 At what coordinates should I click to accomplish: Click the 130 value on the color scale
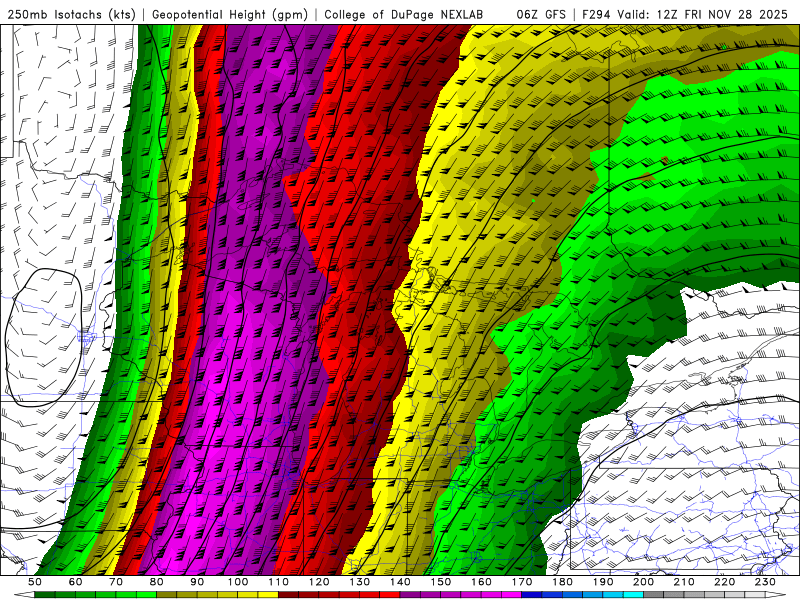click(x=360, y=582)
